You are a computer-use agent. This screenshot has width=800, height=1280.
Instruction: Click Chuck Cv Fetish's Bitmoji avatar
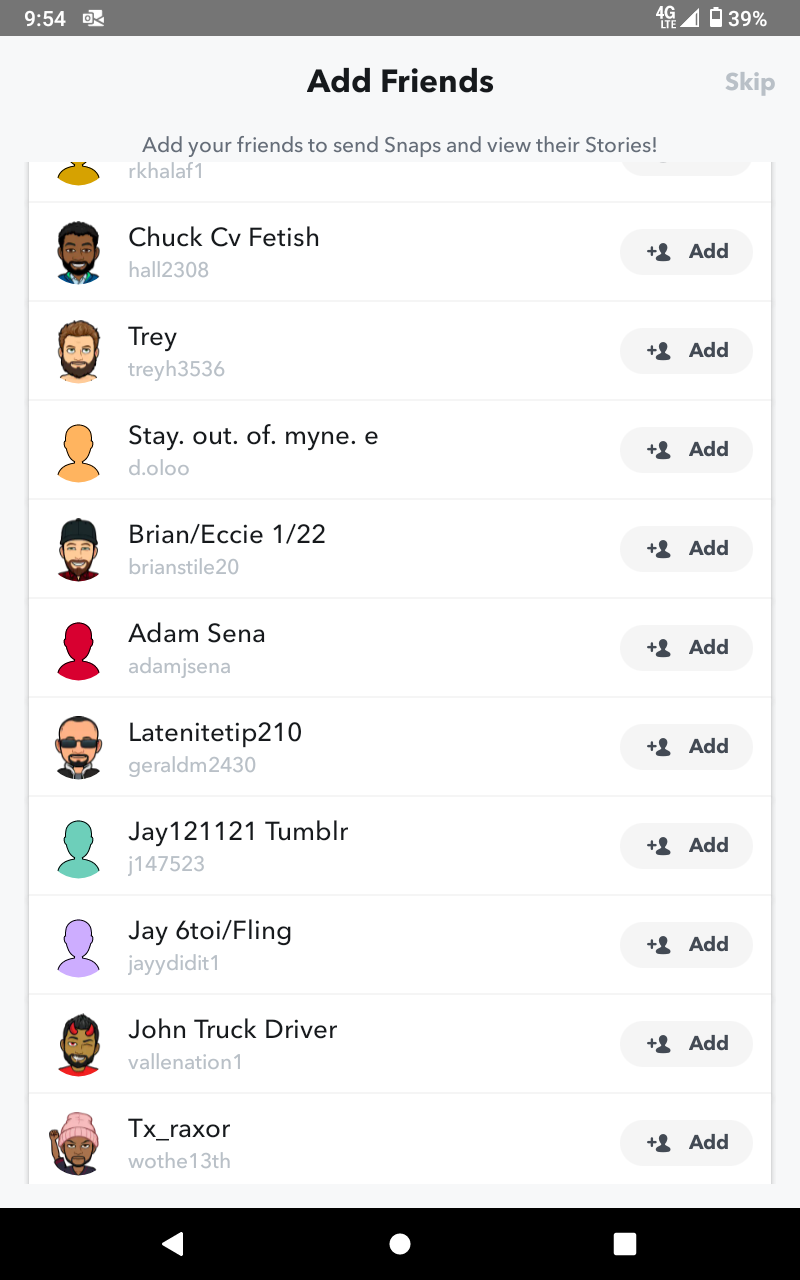[x=78, y=252]
